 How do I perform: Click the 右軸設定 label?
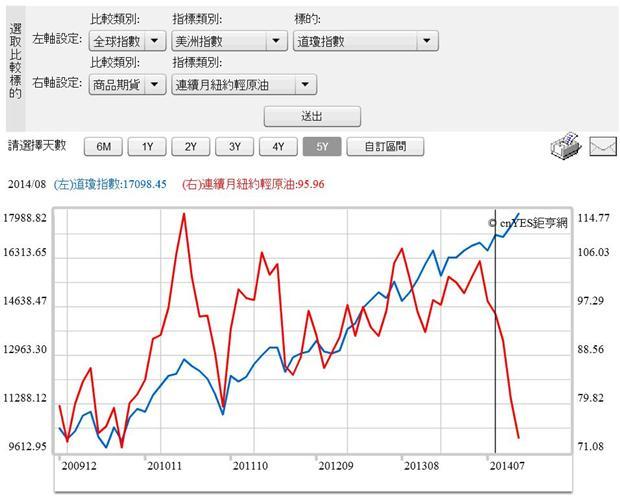(57, 82)
